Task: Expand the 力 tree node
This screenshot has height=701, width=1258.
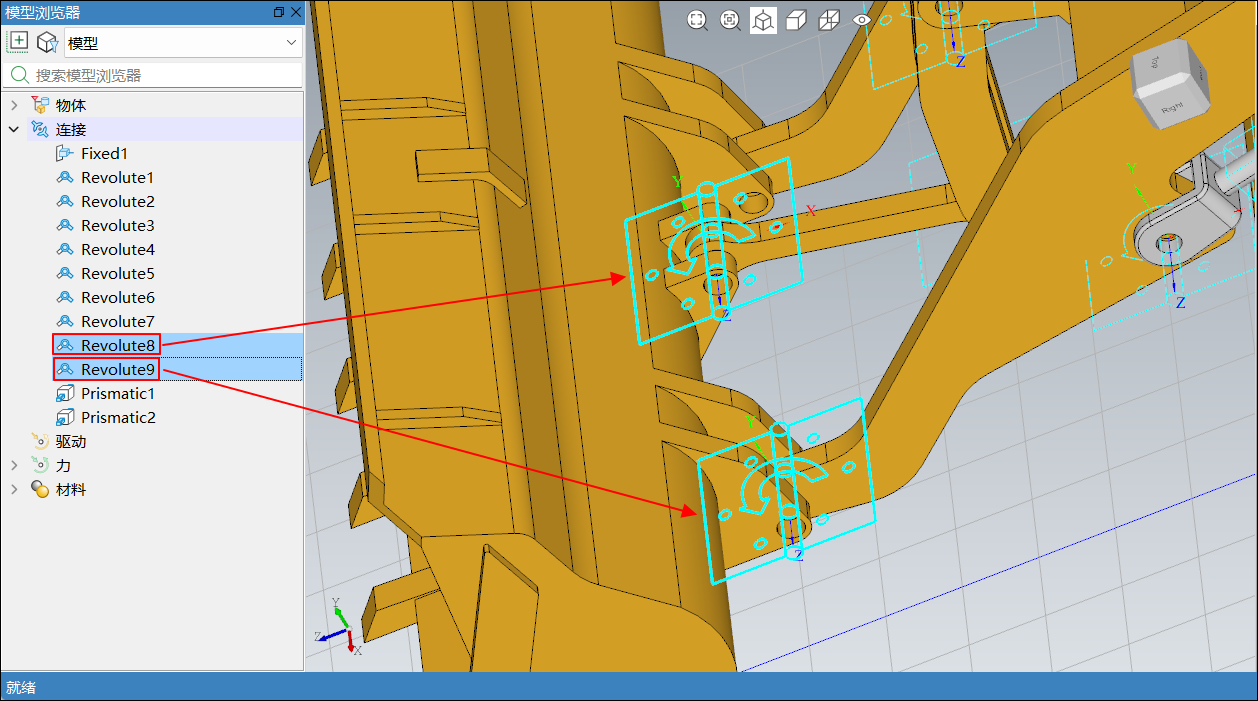Action: 14,465
